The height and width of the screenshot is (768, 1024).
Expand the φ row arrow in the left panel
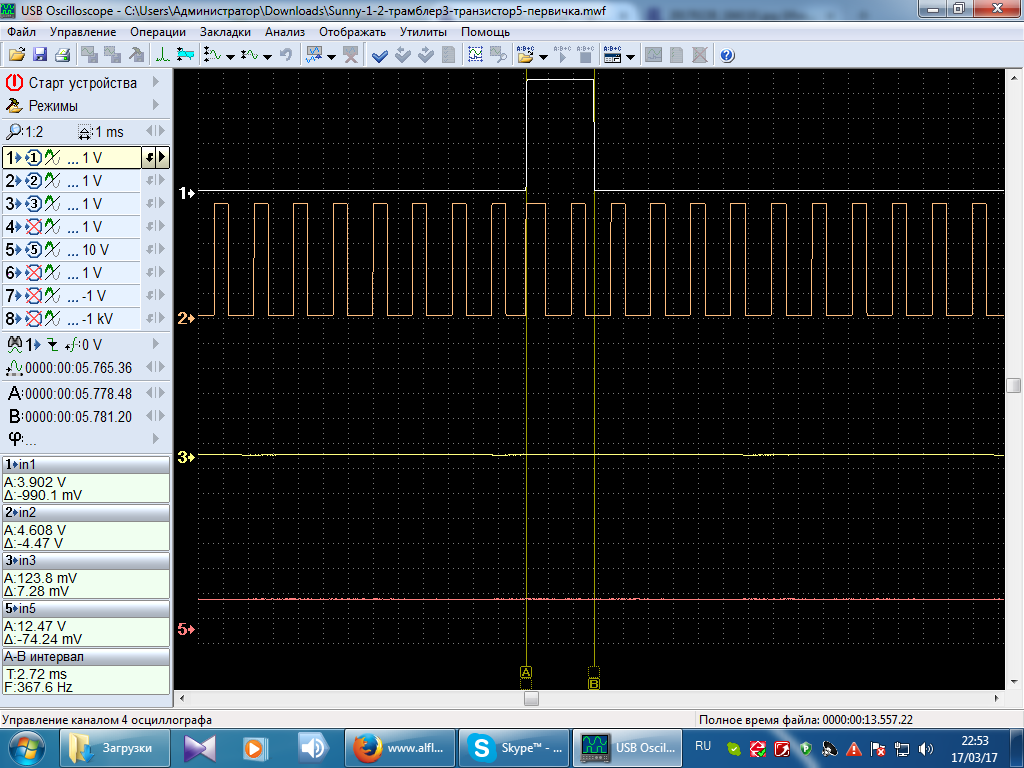(x=156, y=439)
